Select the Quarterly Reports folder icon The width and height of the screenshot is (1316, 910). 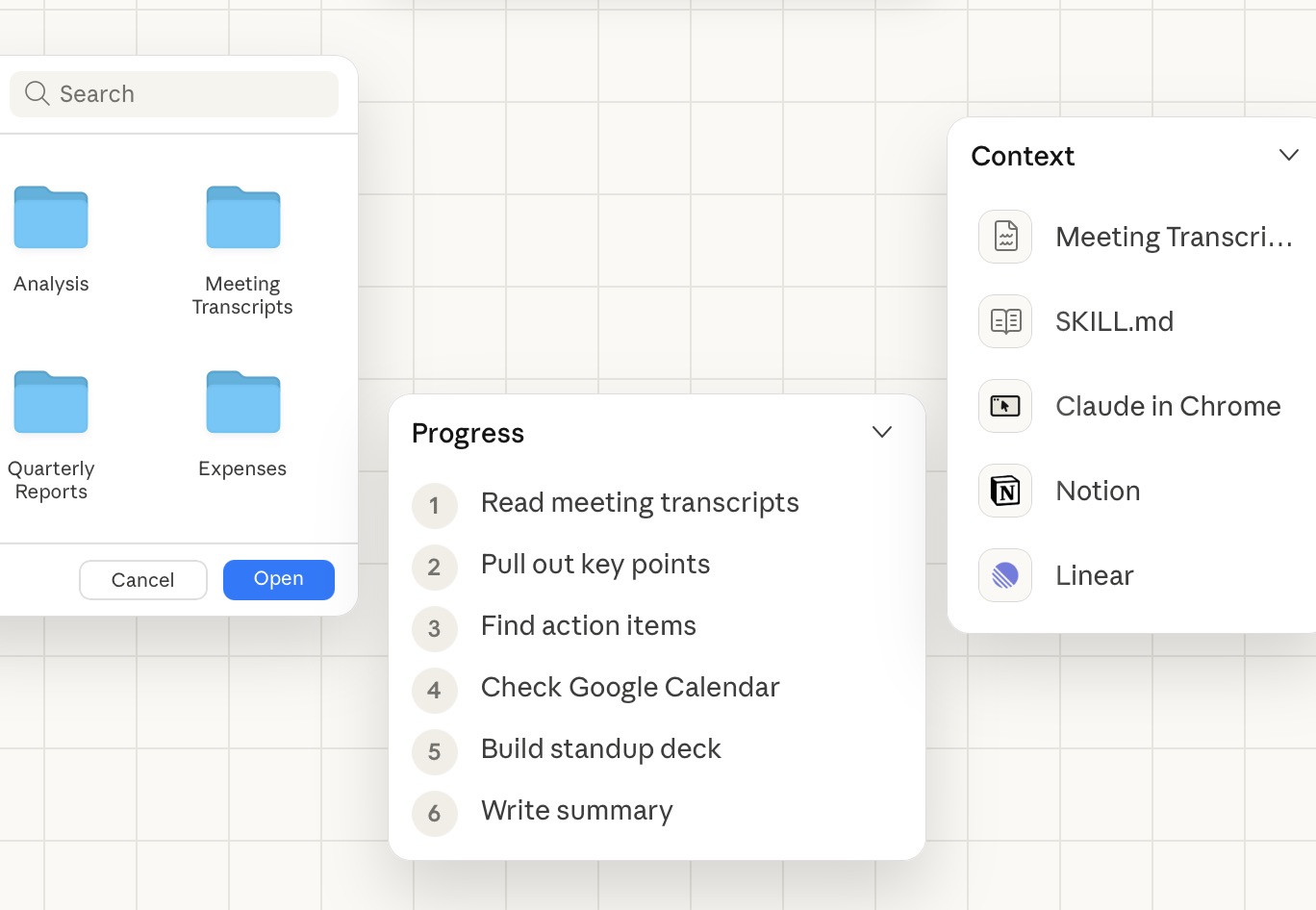[x=51, y=403]
